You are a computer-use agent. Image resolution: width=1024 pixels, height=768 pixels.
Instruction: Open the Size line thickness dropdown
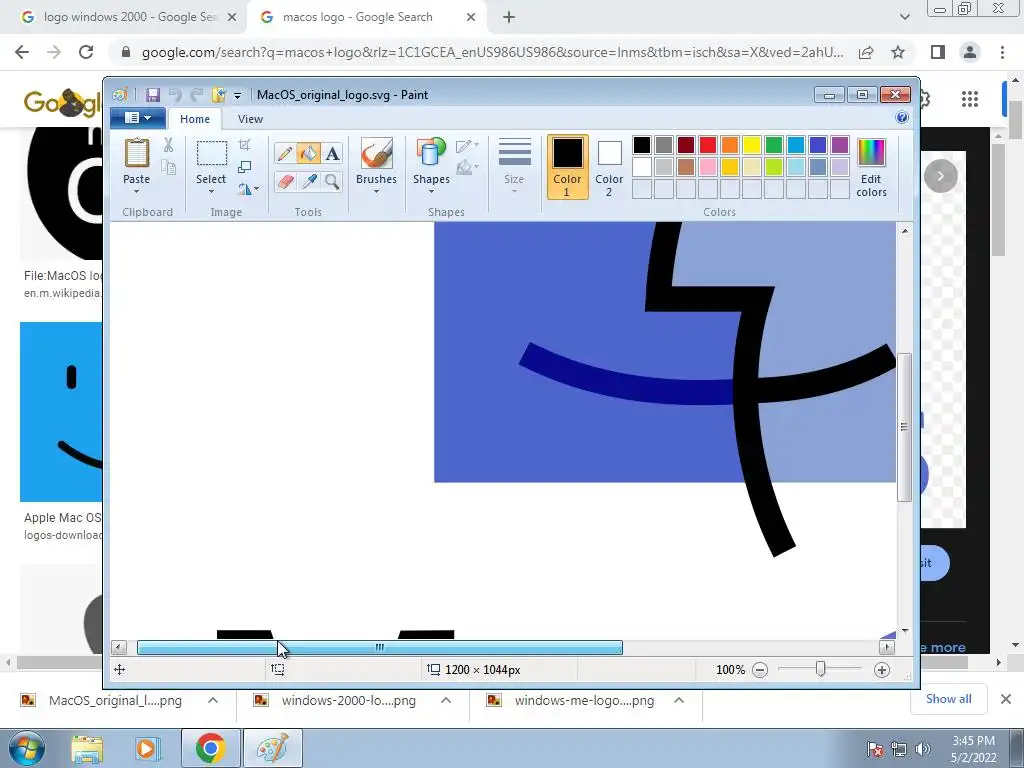pyautogui.click(x=514, y=166)
